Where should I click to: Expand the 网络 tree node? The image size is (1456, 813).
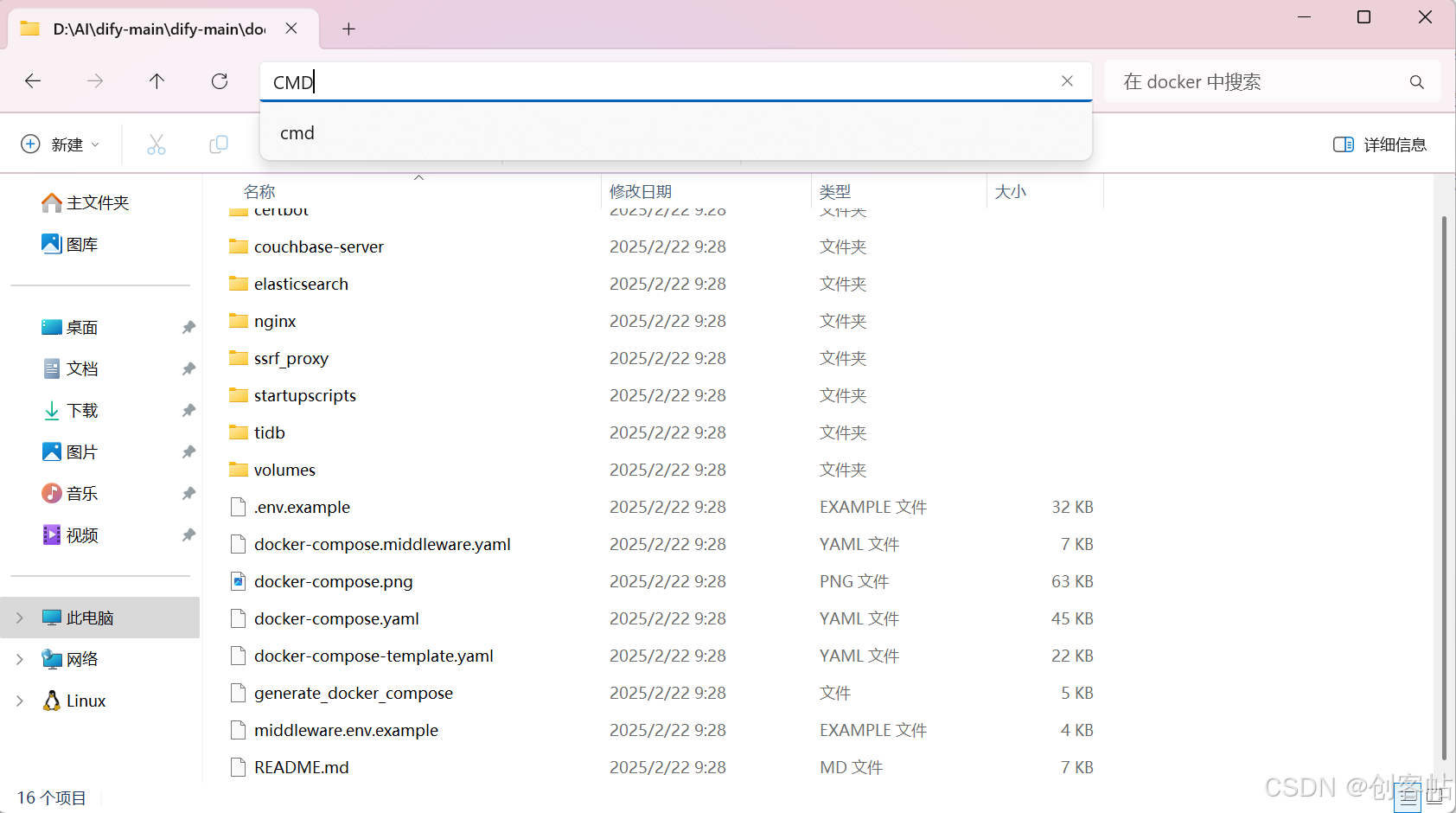[x=20, y=659]
